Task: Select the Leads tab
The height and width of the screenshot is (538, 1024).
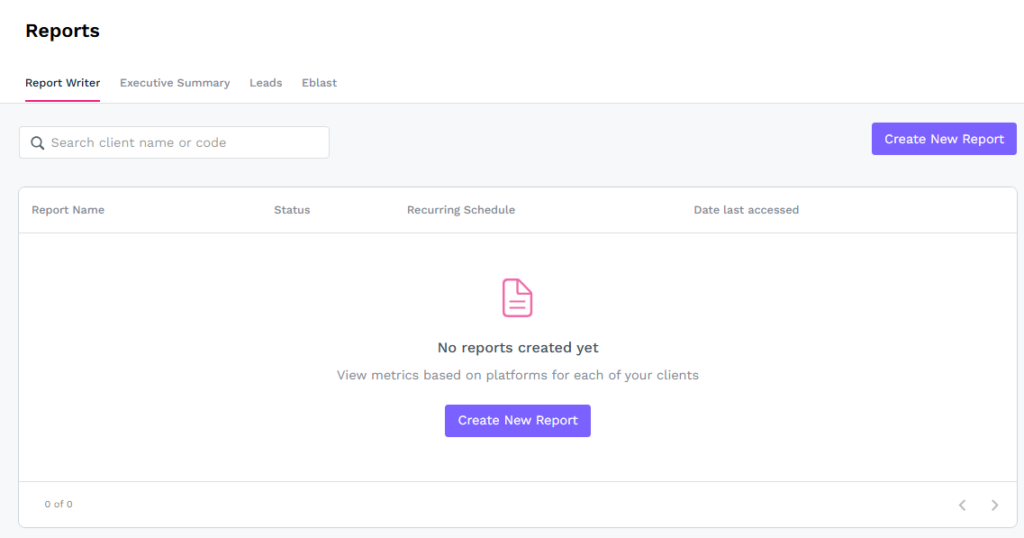Action: 266,83
